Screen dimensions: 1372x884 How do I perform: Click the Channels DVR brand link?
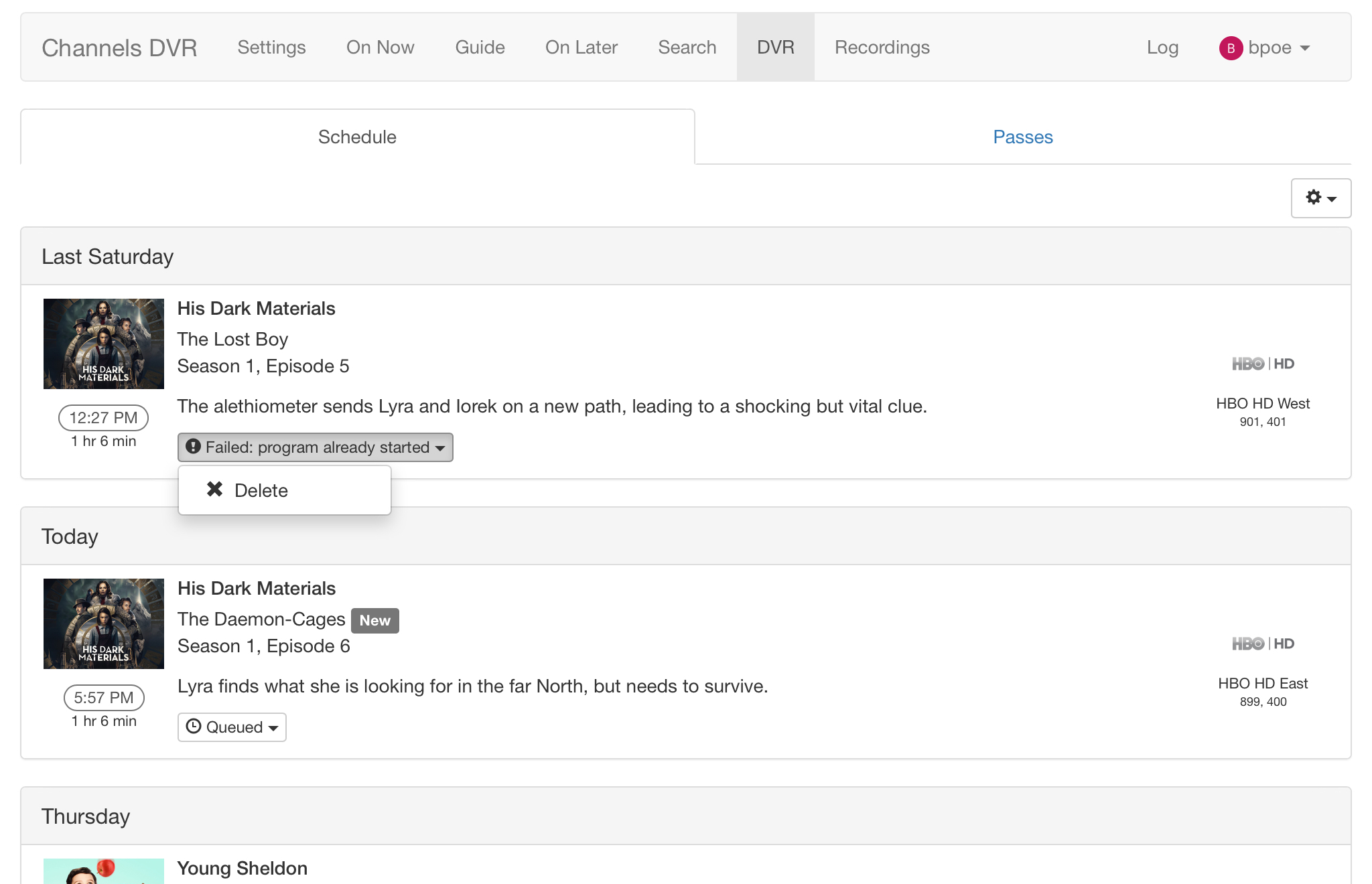click(x=119, y=48)
